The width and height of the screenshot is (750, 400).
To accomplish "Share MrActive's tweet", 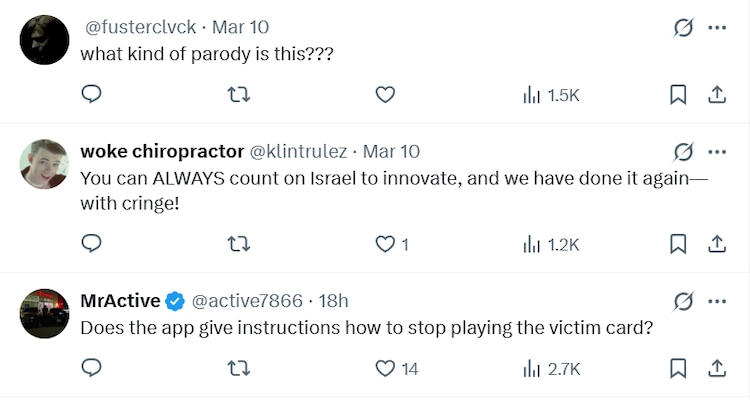I will 716,369.
